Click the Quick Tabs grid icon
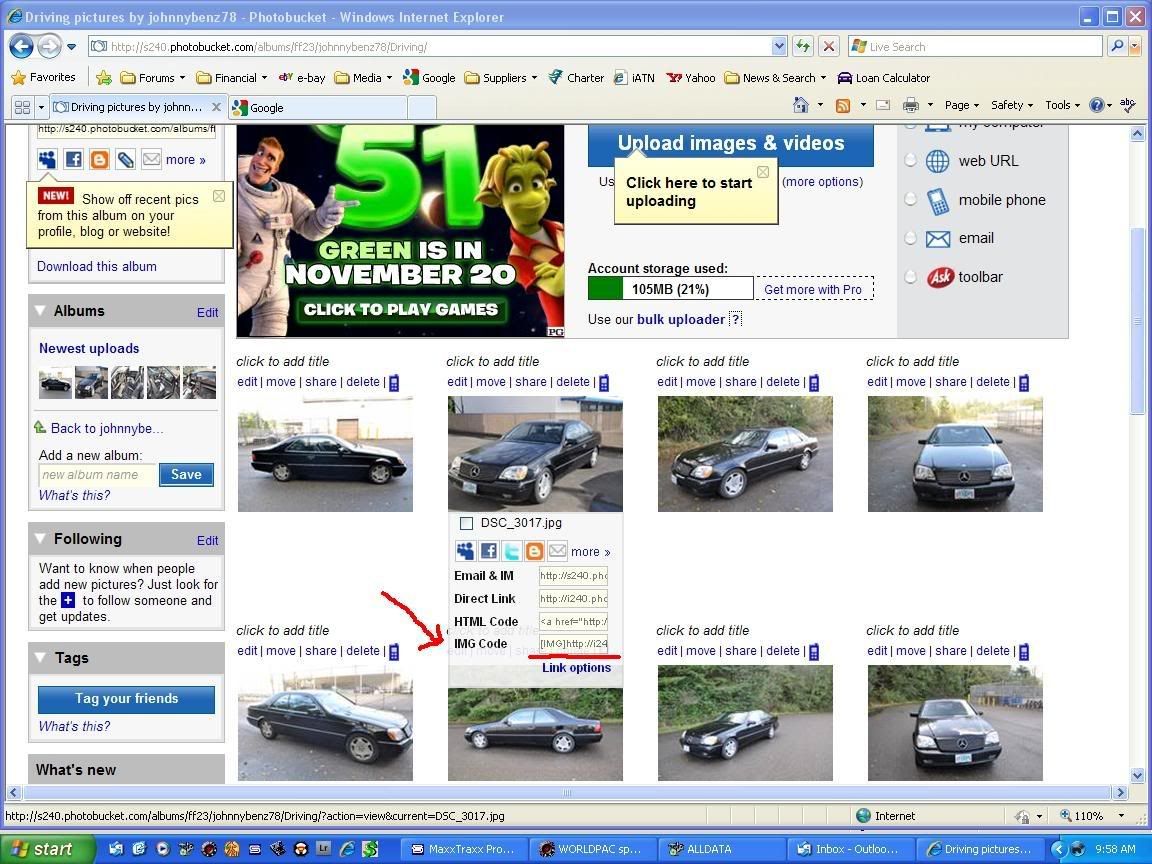Screen dimensions: 1152x864 tap(22, 107)
